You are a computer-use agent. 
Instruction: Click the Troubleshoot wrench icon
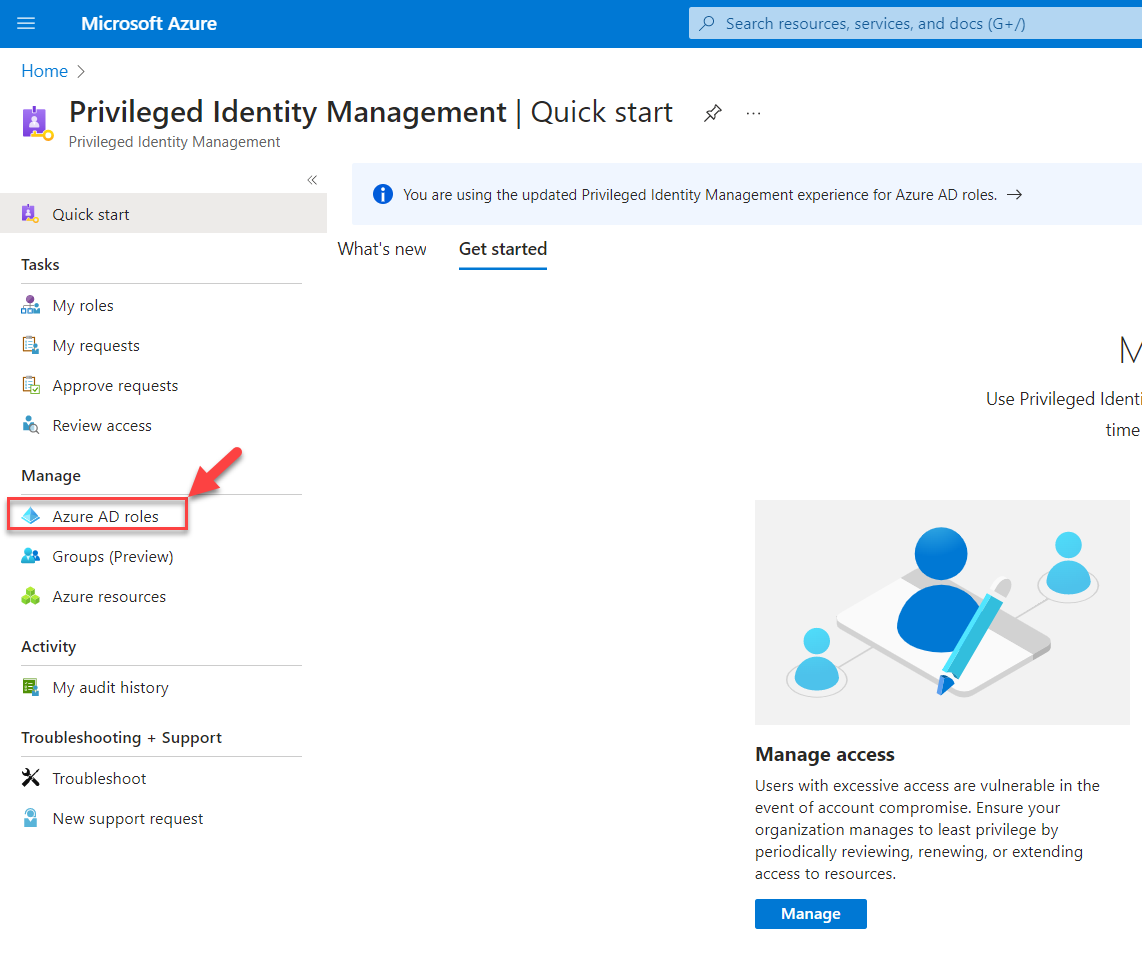coord(32,778)
